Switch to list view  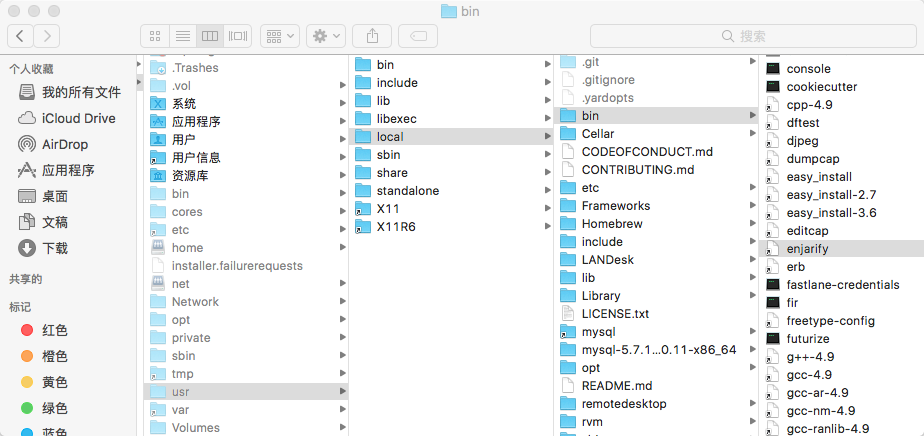click(x=183, y=36)
